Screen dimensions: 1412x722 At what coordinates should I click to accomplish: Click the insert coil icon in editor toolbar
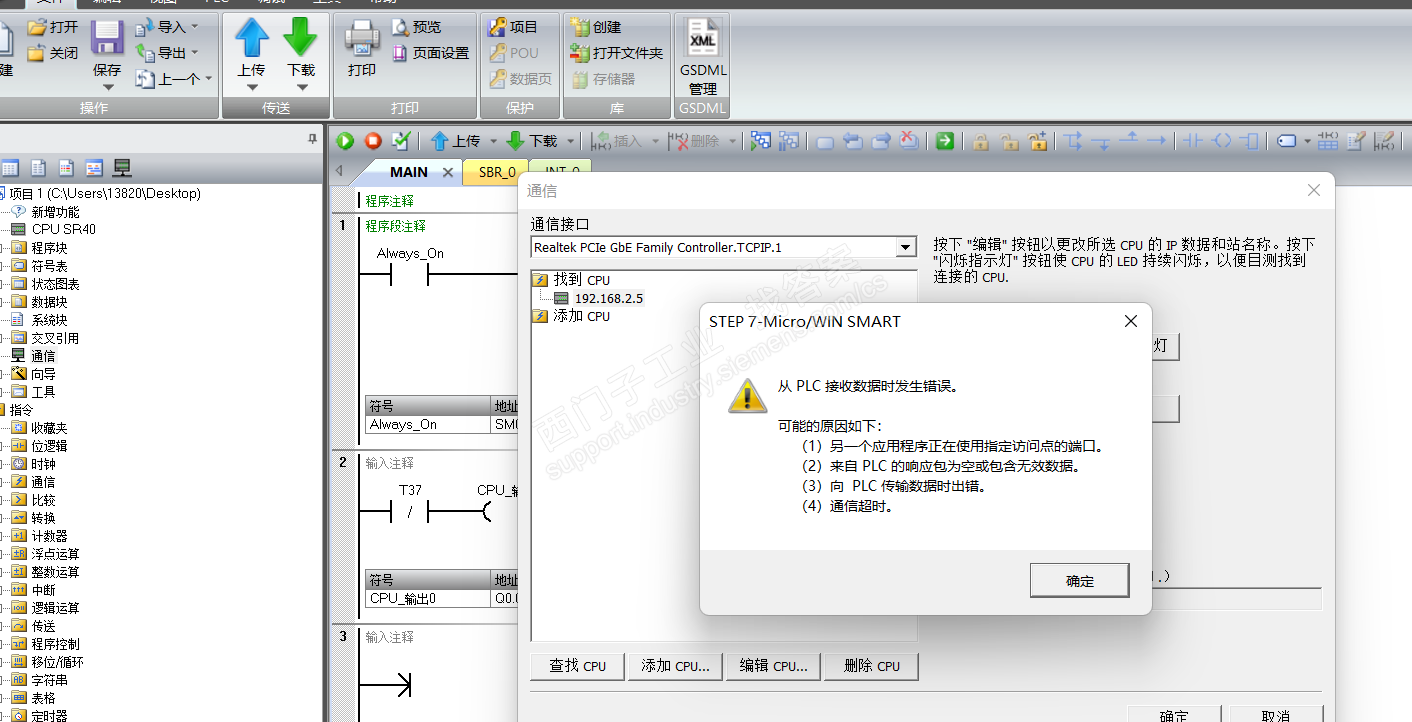(x=1221, y=141)
